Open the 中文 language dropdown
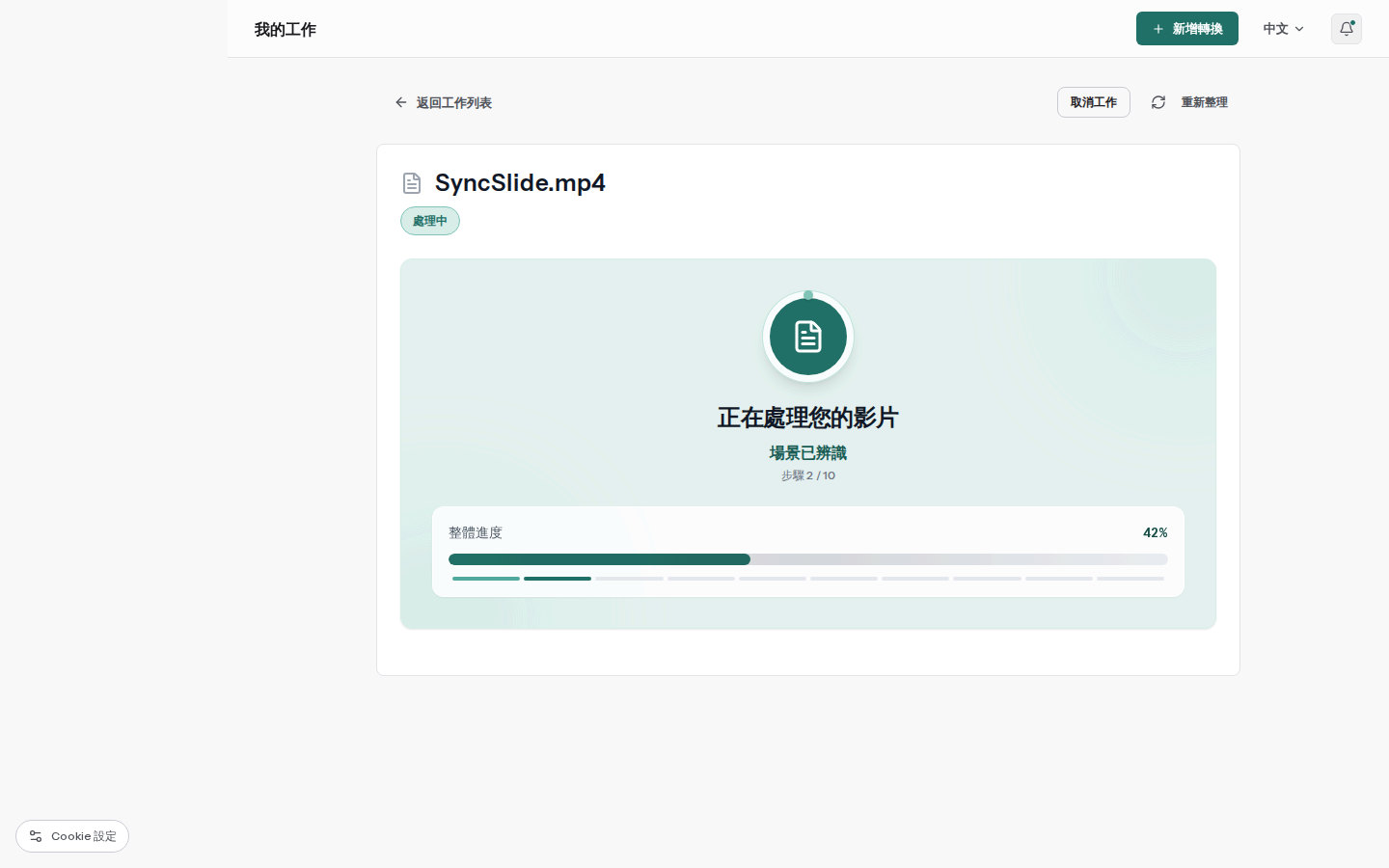1389x868 pixels. pyautogui.click(x=1284, y=29)
